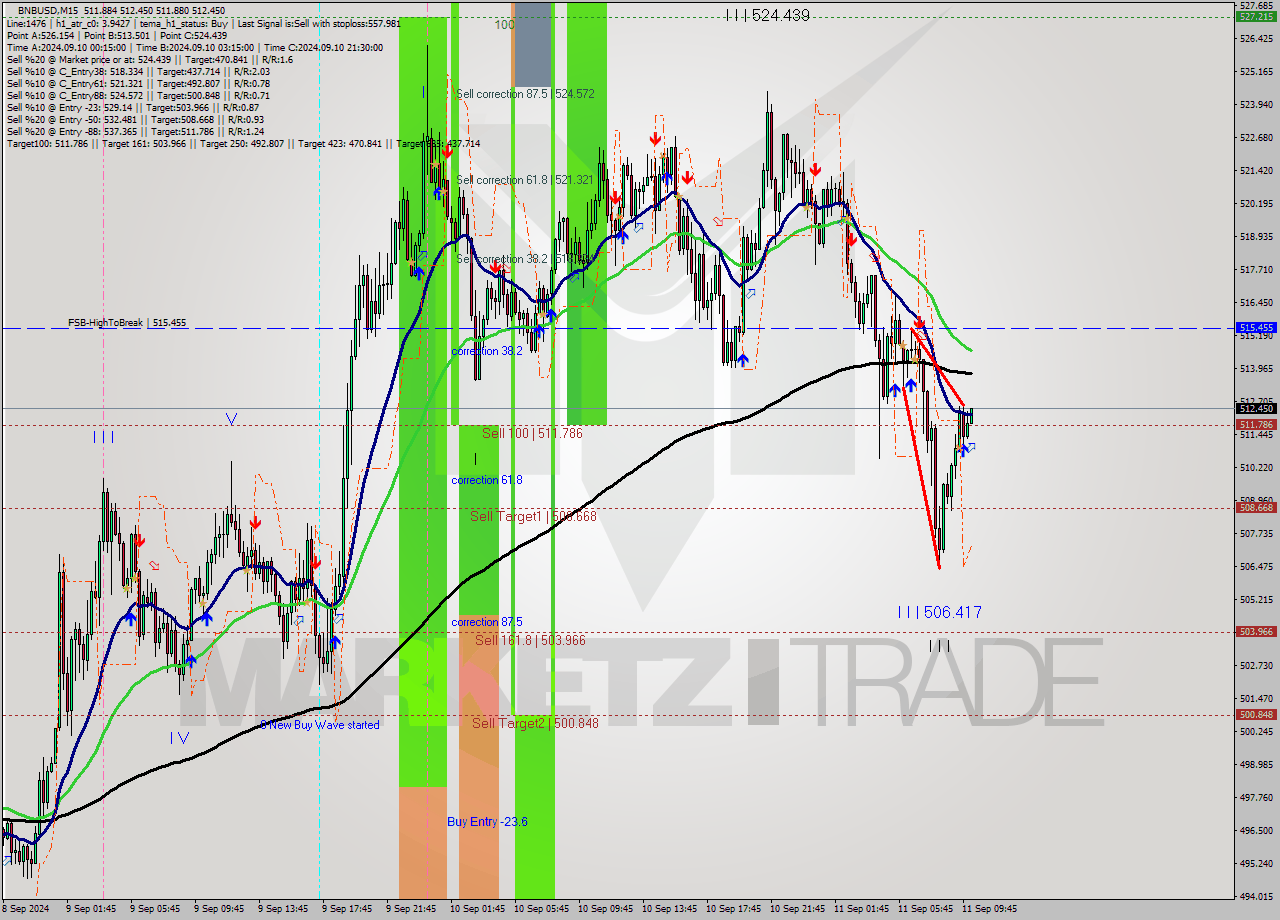The width and height of the screenshot is (1280, 920).
Task: Click the '11 Sep 09:45' time label
Action: (x=989, y=909)
